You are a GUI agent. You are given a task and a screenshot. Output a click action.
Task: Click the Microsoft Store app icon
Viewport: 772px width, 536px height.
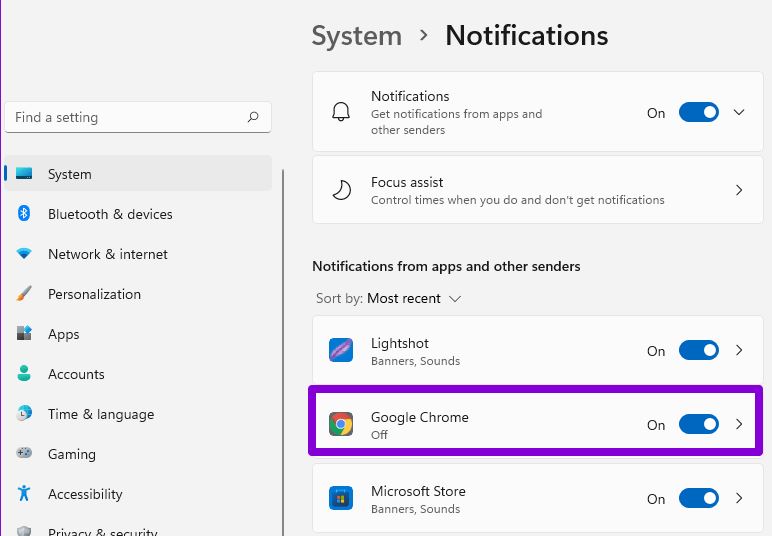pyautogui.click(x=341, y=498)
